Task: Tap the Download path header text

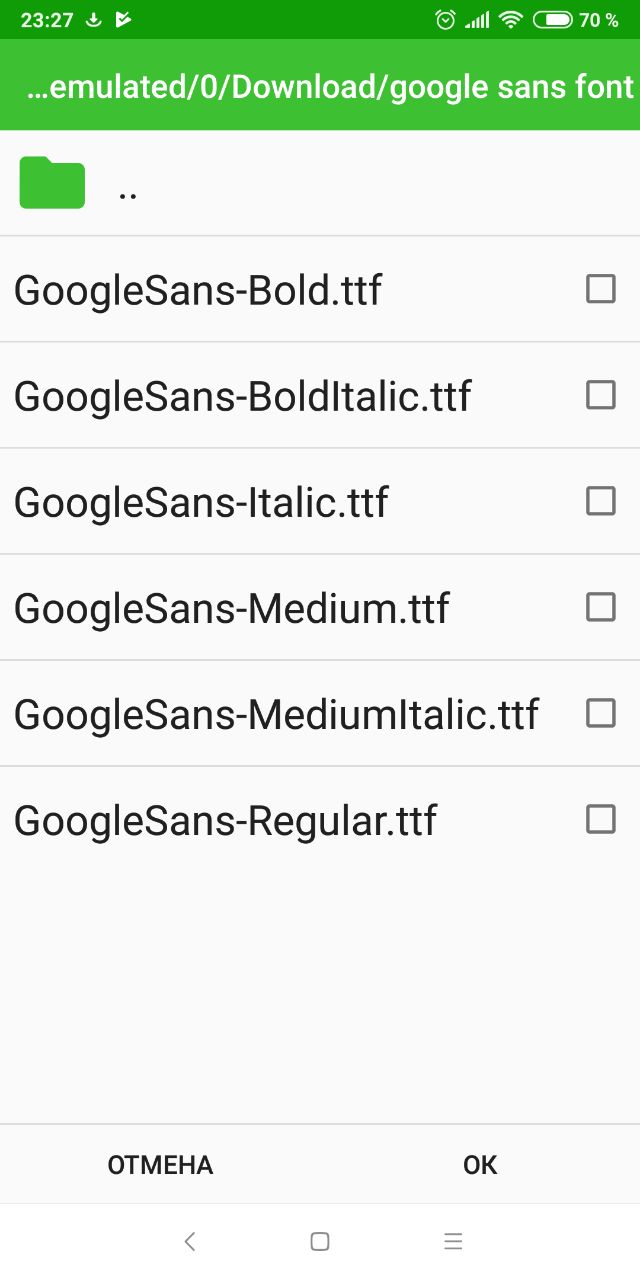Action: [x=331, y=87]
